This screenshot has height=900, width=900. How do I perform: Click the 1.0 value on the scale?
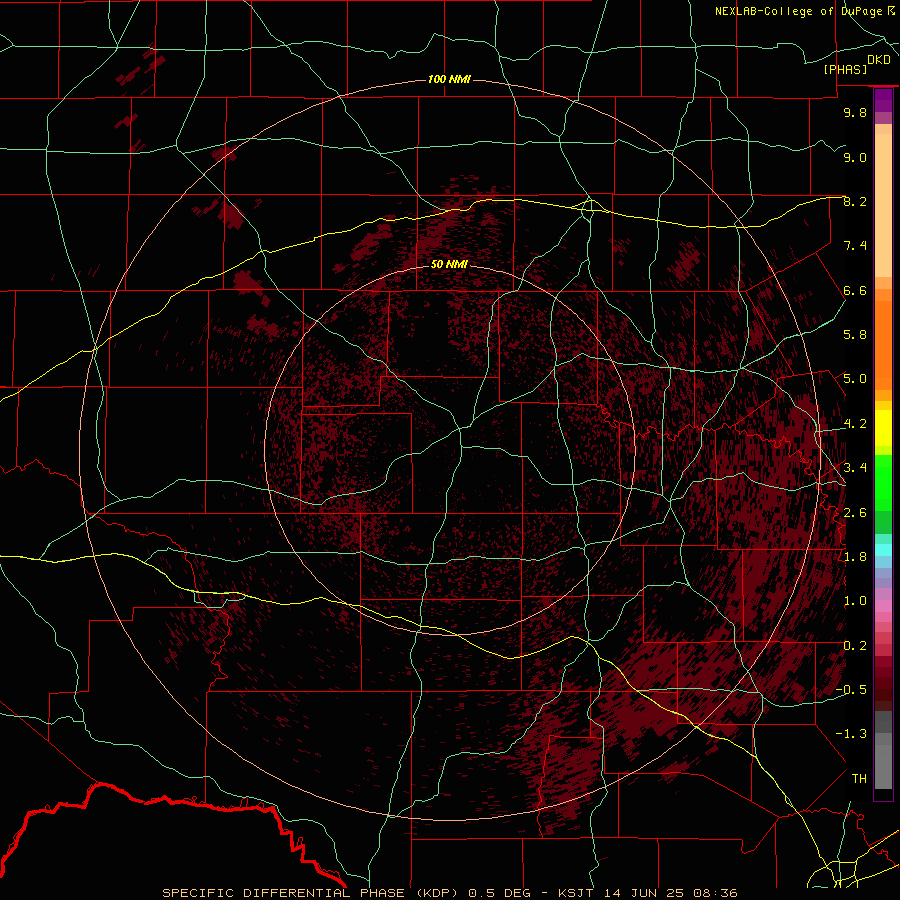[855, 601]
